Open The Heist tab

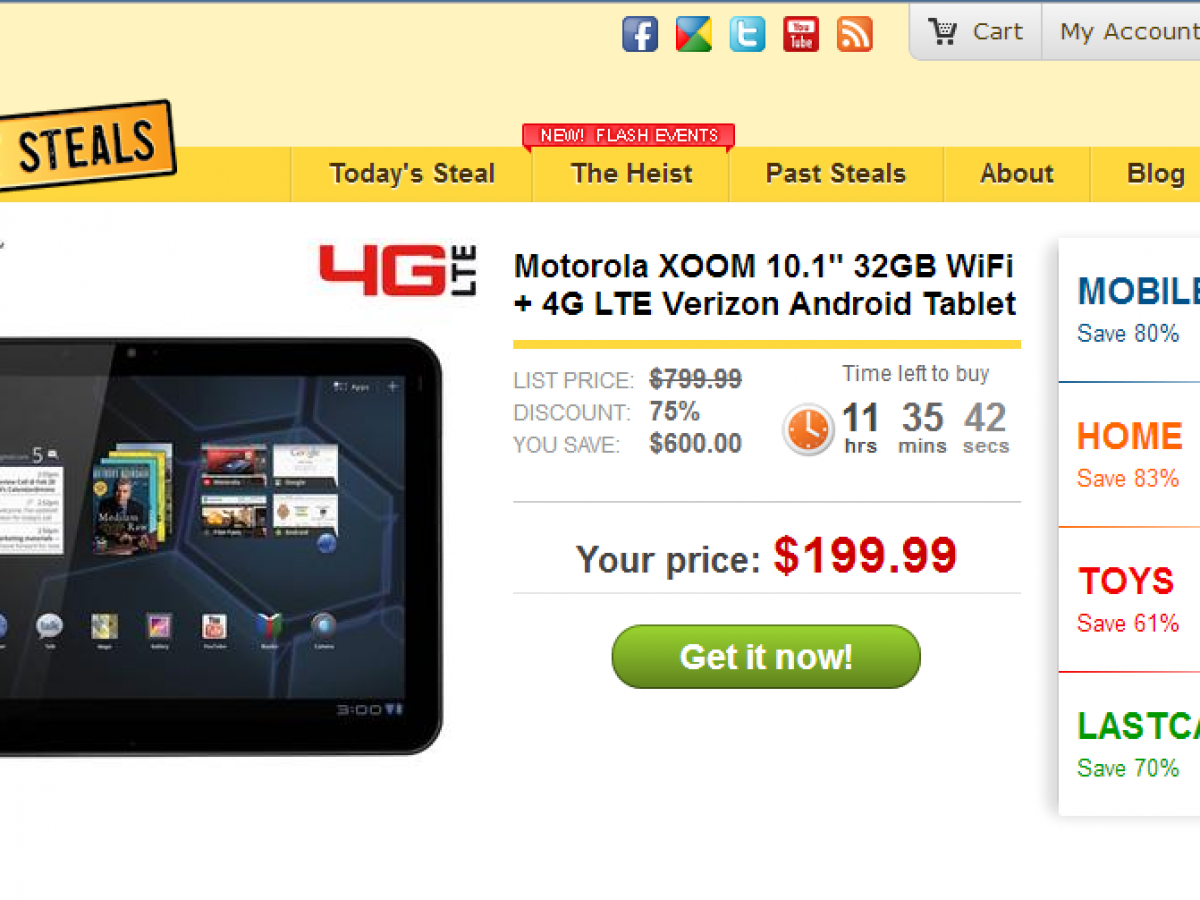pos(631,174)
